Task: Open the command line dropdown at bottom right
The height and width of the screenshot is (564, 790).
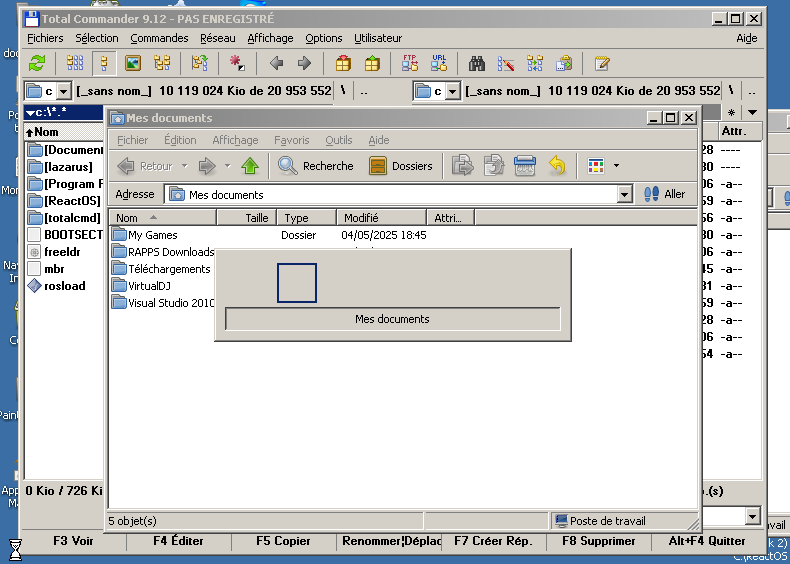Action: (x=753, y=516)
